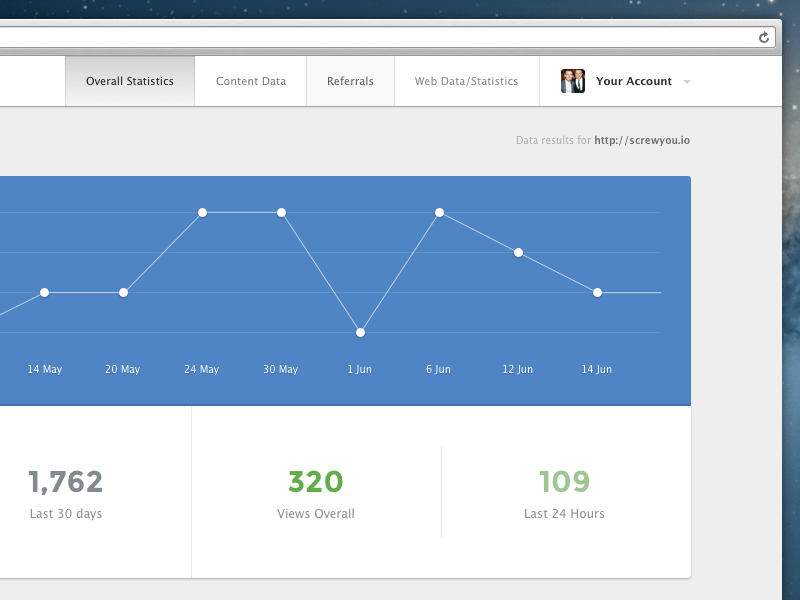Open the Referrals tab
Screen dimensions: 800x600
pyautogui.click(x=350, y=81)
